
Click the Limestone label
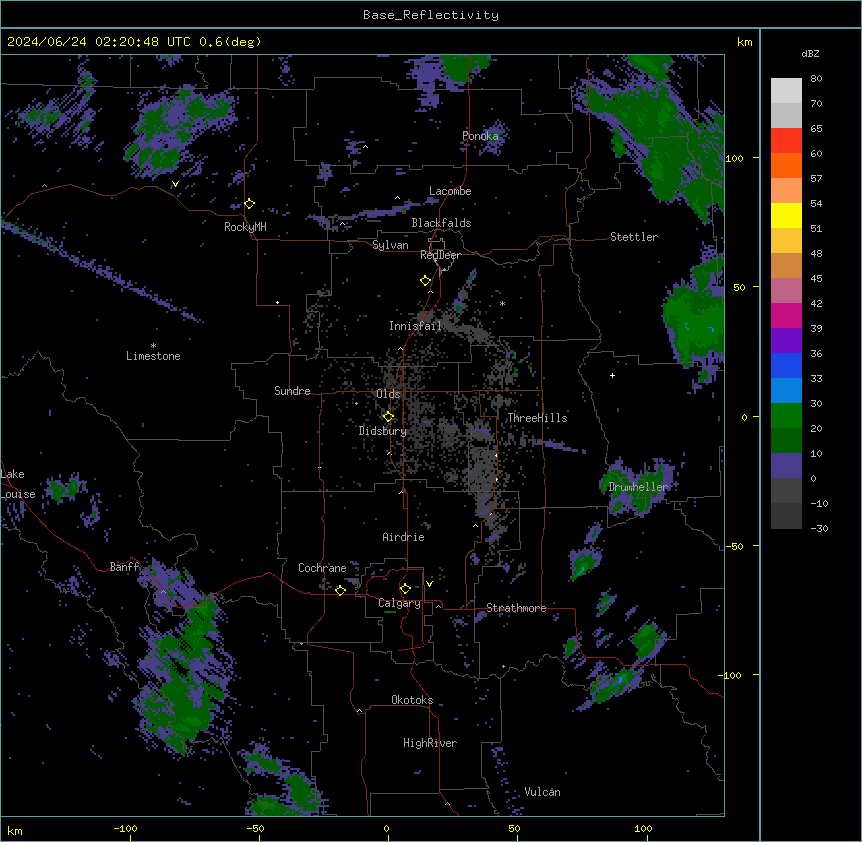coord(153,356)
